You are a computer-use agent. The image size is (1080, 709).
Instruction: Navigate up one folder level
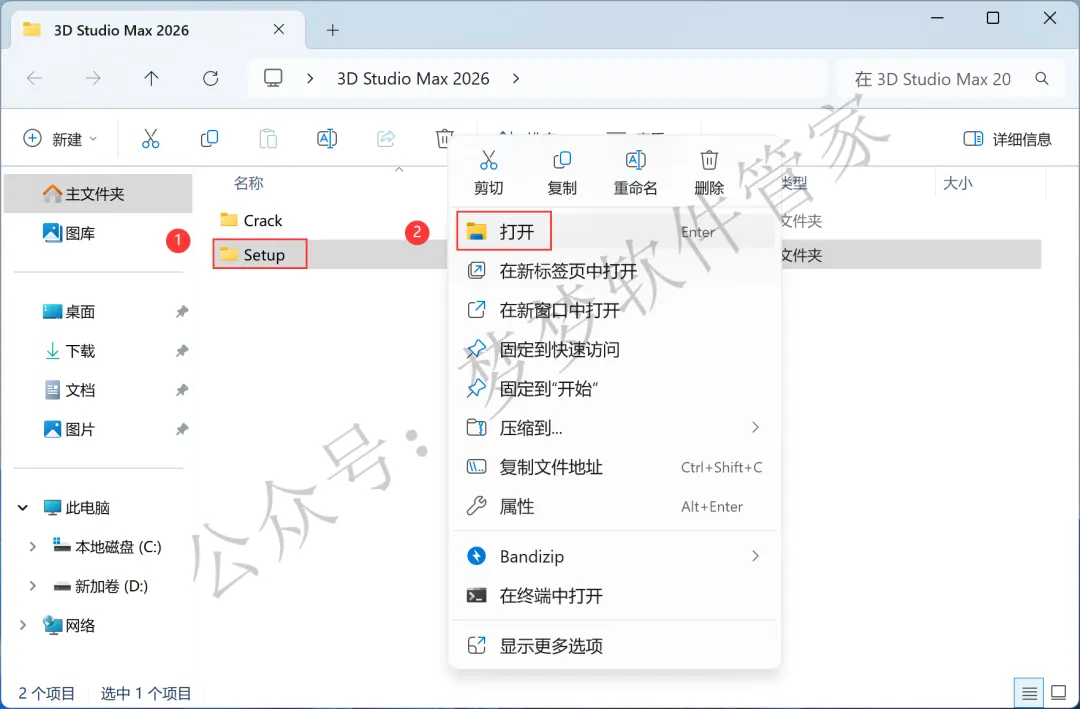coord(152,79)
